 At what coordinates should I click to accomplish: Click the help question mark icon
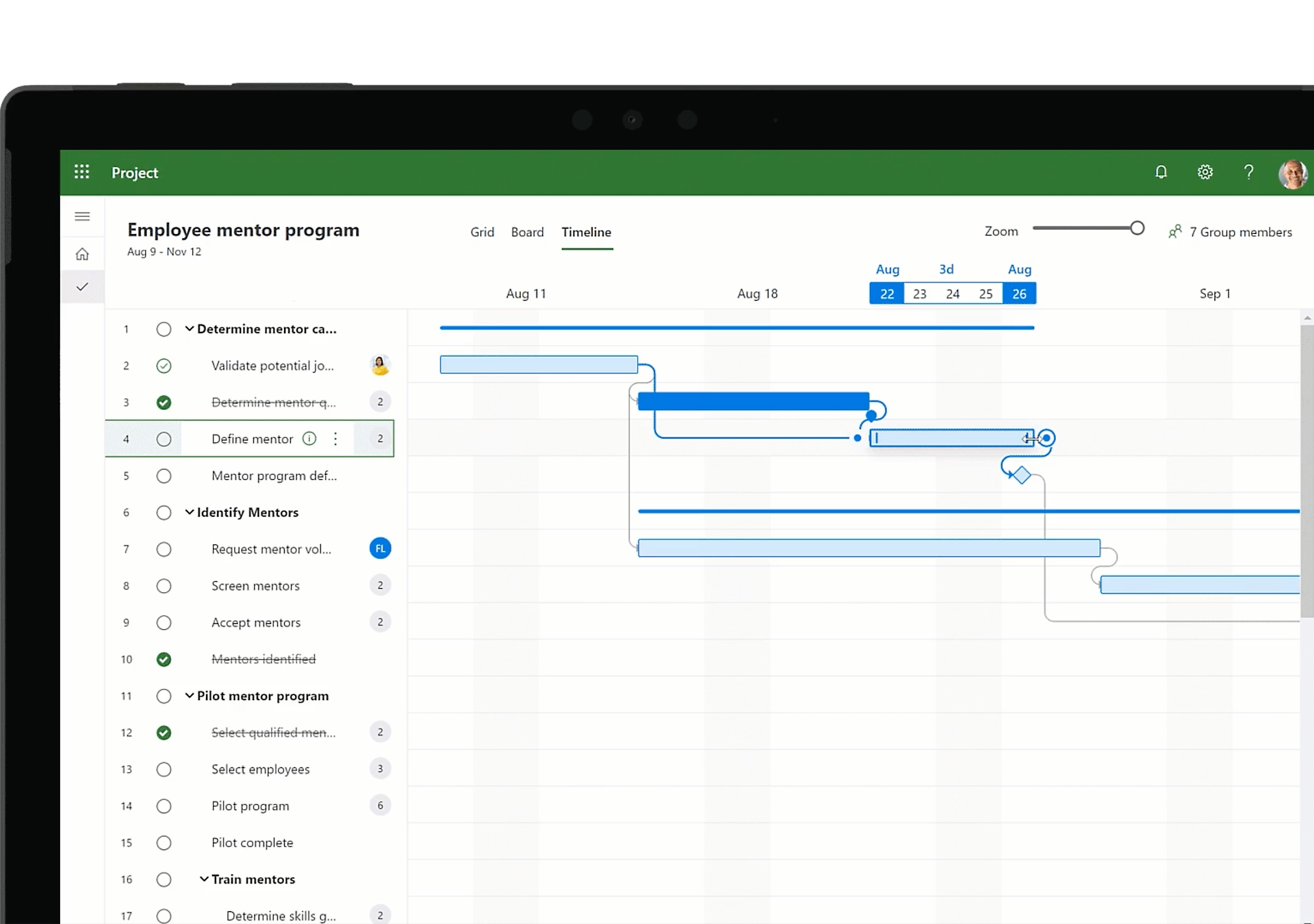coord(1248,172)
